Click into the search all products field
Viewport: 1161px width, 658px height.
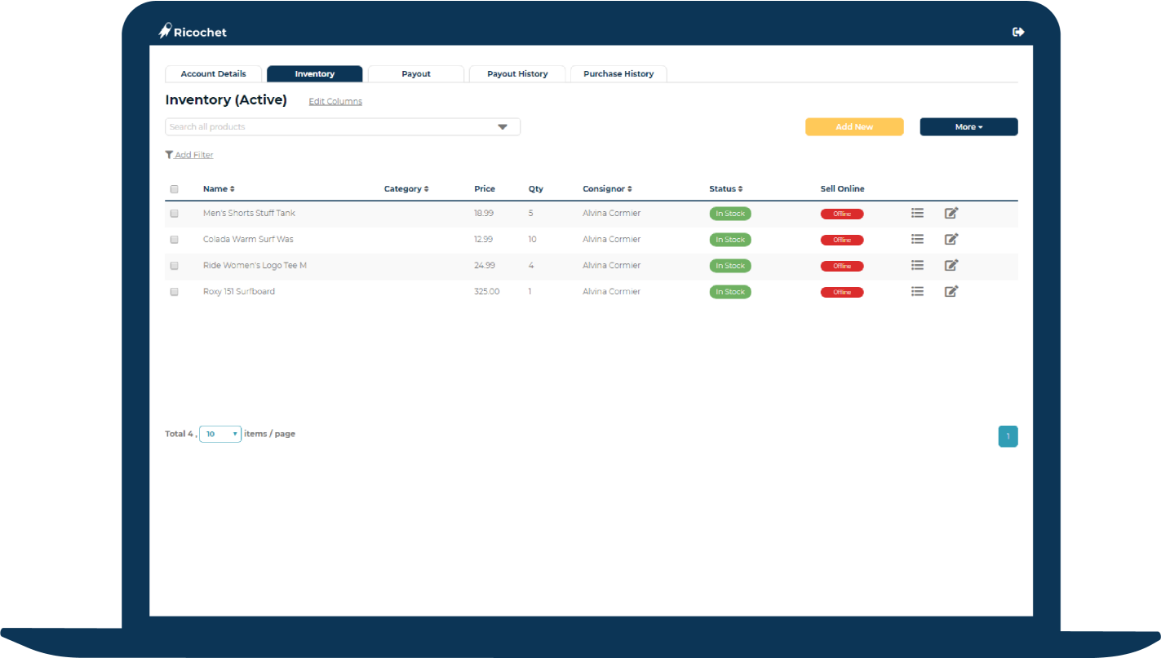pyautogui.click(x=330, y=127)
